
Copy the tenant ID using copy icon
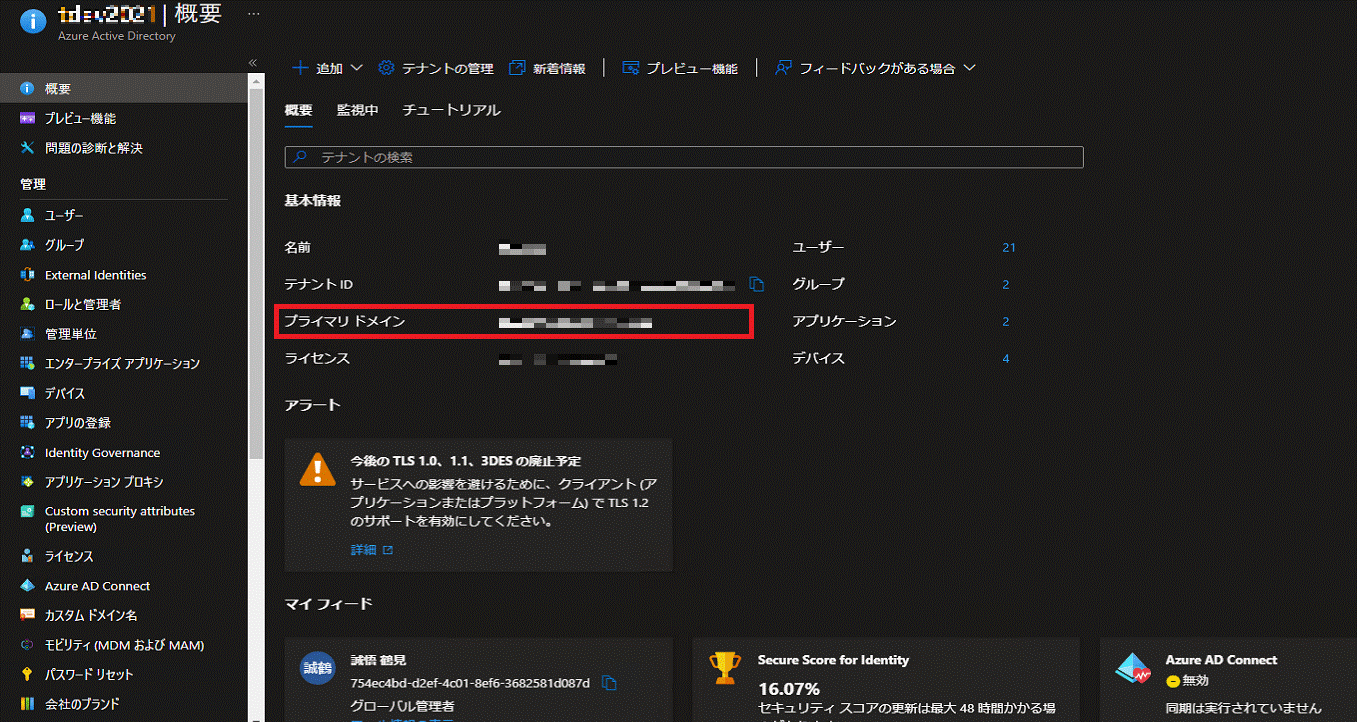(757, 284)
